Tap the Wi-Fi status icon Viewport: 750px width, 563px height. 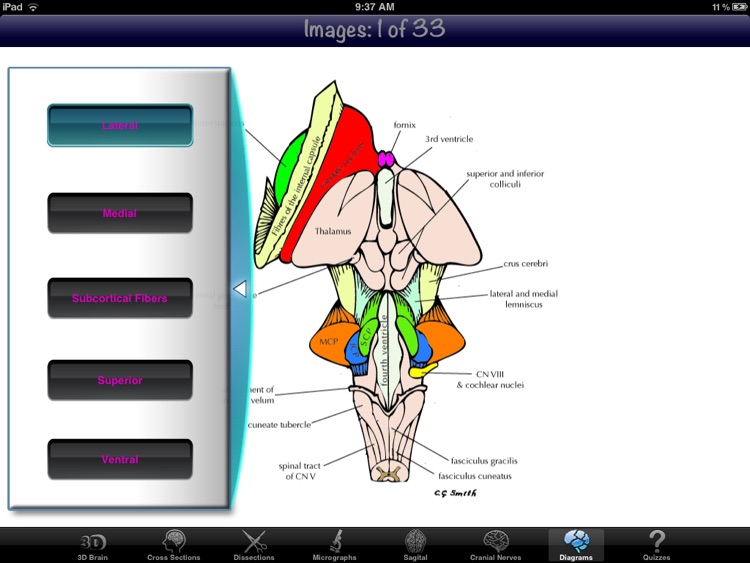(x=33, y=7)
